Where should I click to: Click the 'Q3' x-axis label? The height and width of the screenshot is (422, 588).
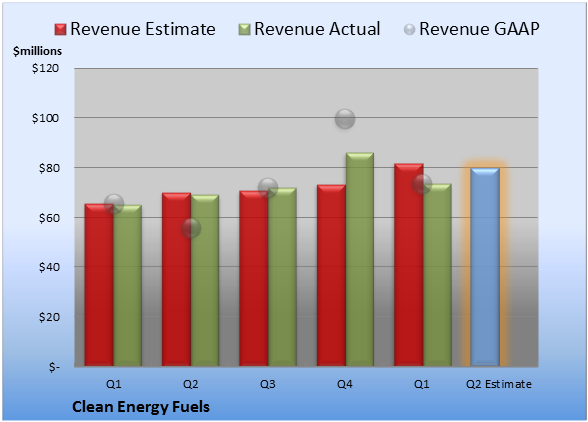click(268, 384)
